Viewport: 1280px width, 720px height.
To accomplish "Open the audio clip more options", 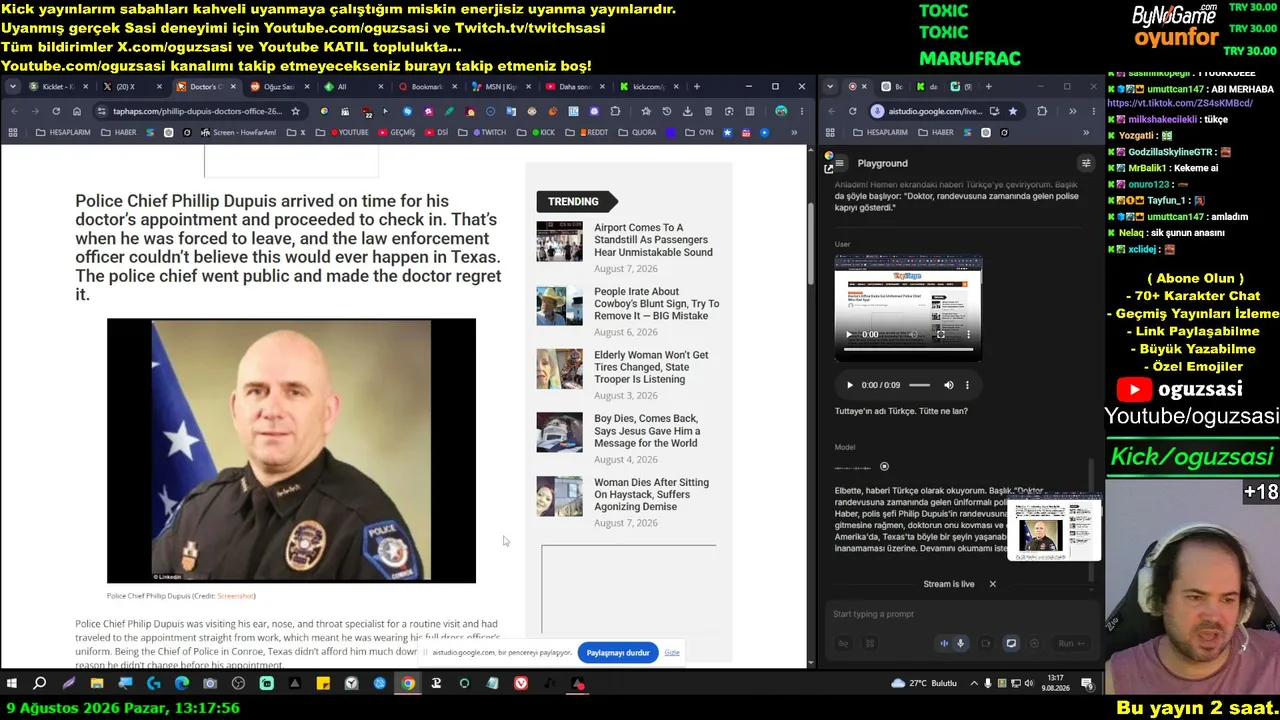I will 967,385.
